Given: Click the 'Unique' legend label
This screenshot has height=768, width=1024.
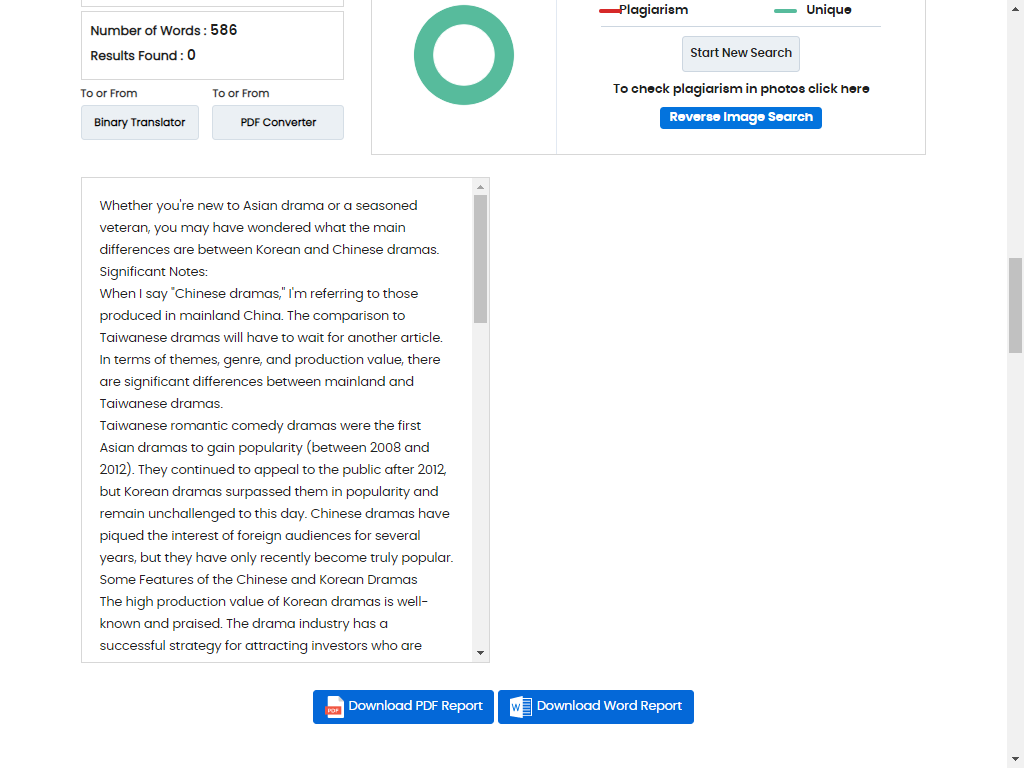Looking at the screenshot, I should click(829, 10).
